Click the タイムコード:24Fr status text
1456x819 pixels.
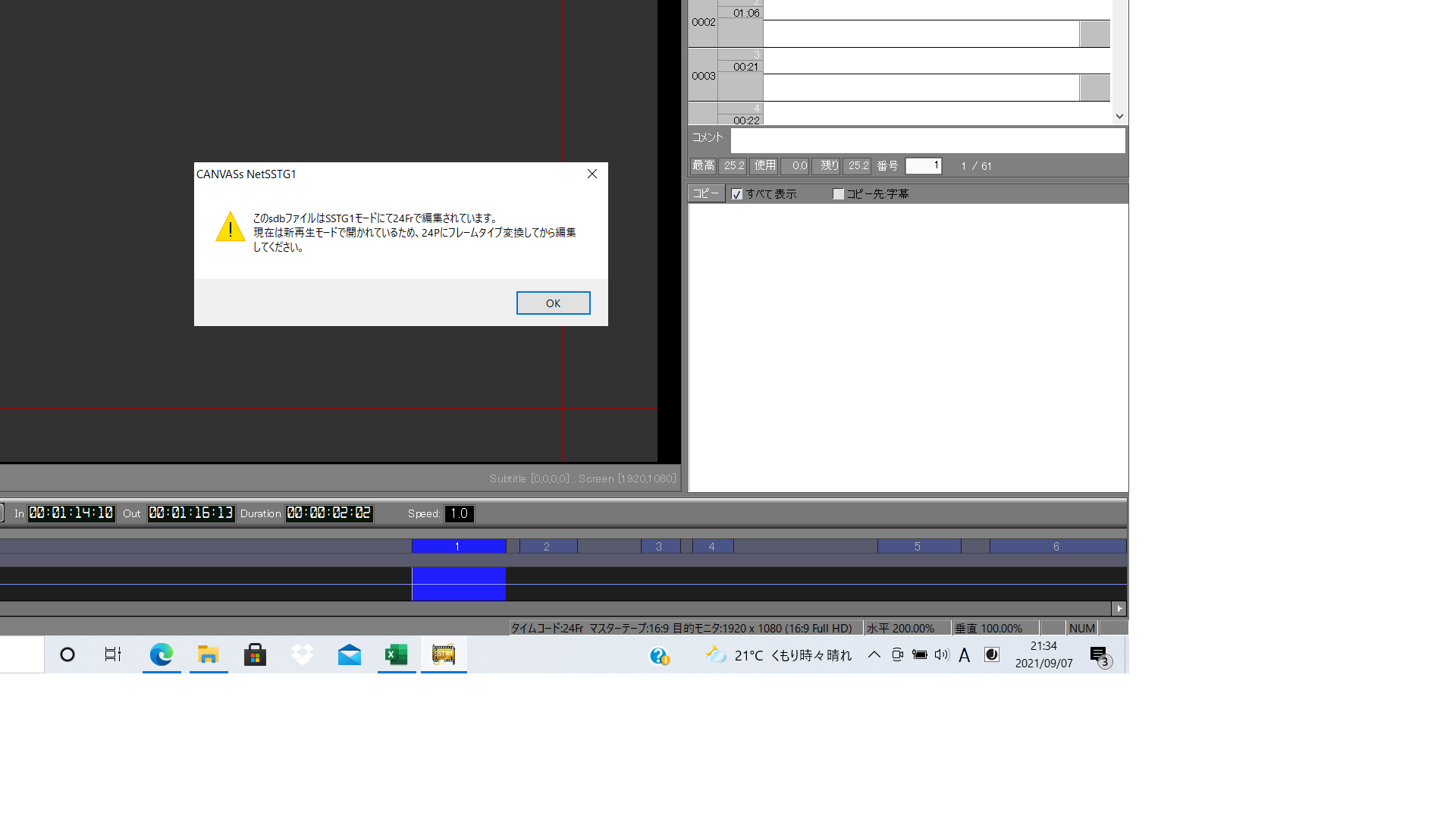coord(547,629)
